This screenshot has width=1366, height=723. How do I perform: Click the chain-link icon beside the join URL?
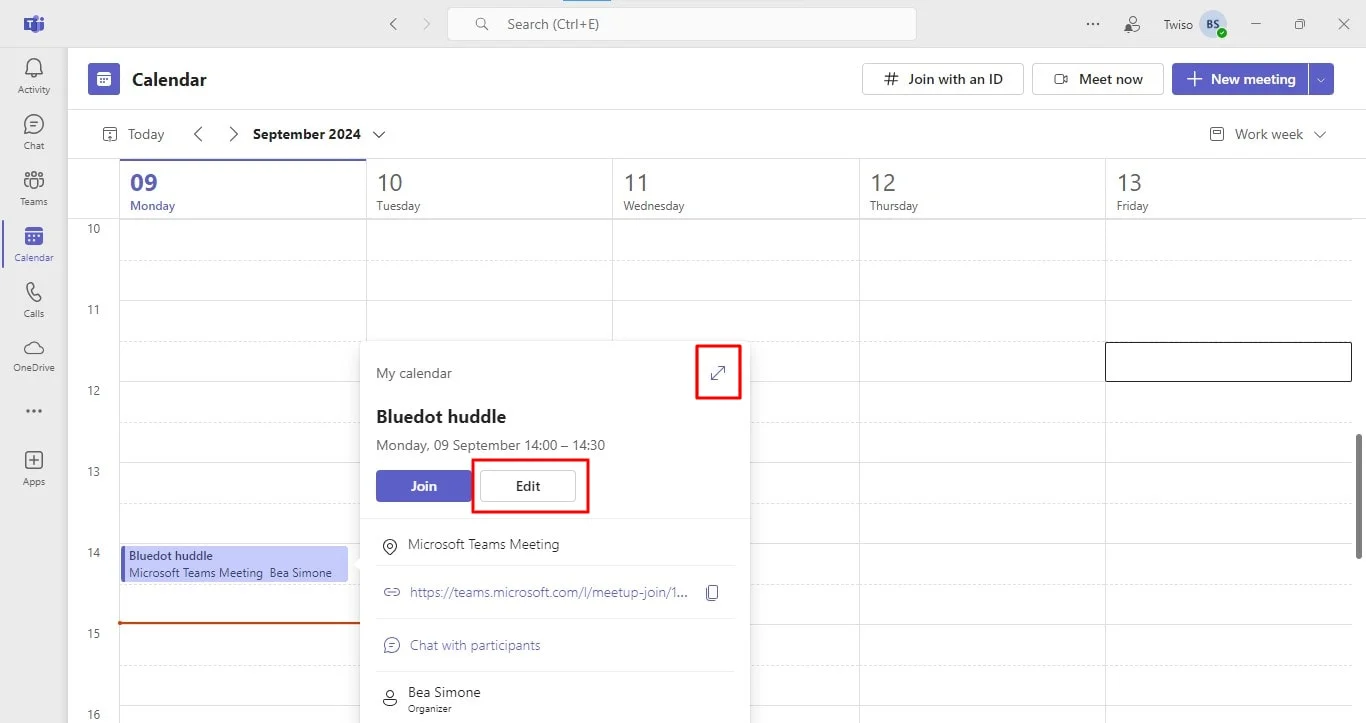pos(392,593)
